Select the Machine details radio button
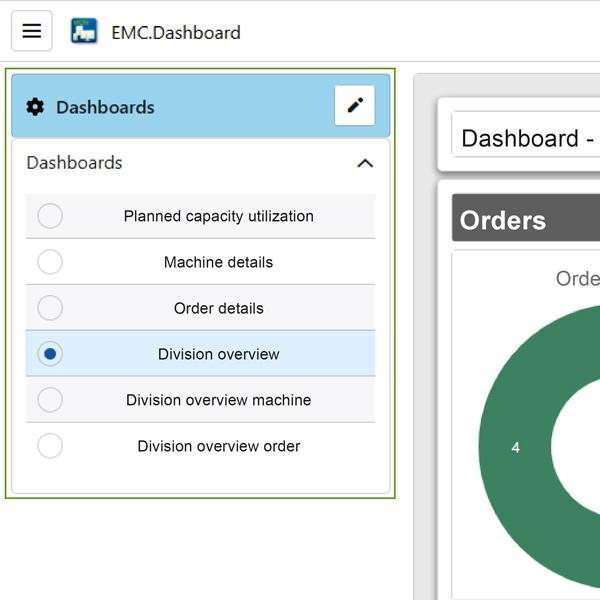Screen dimensions: 600x600 [x=50, y=262]
